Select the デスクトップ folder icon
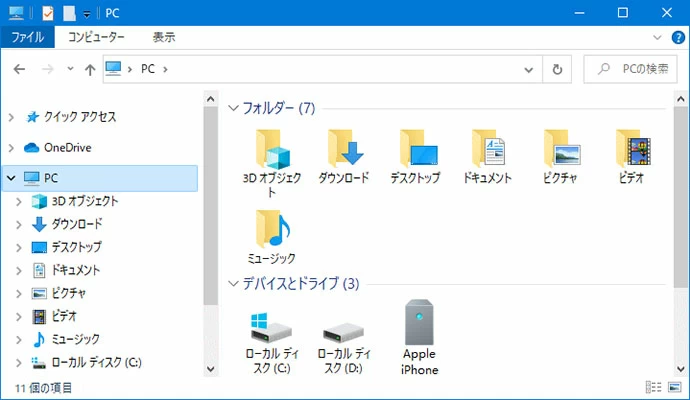Image resolution: width=690 pixels, height=400 pixels. (416, 150)
